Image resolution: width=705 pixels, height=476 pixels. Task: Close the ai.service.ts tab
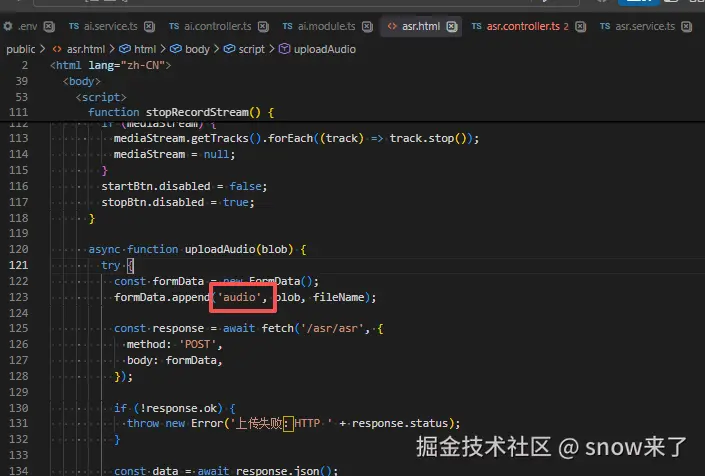point(149,27)
